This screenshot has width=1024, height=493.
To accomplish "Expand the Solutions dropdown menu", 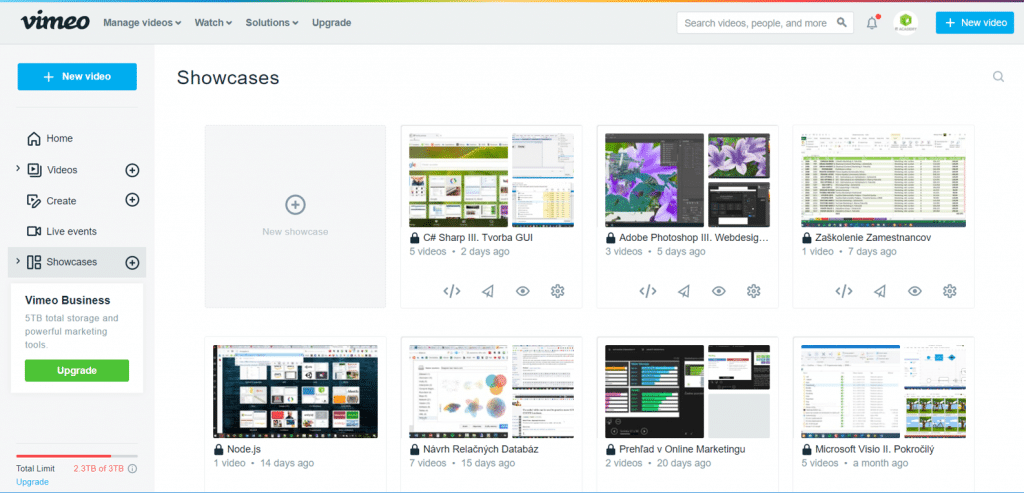I will click(272, 23).
